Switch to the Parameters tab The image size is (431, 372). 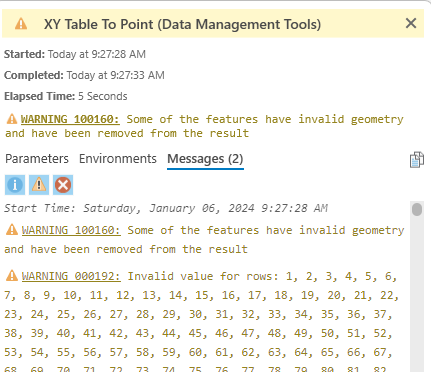tap(37, 159)
